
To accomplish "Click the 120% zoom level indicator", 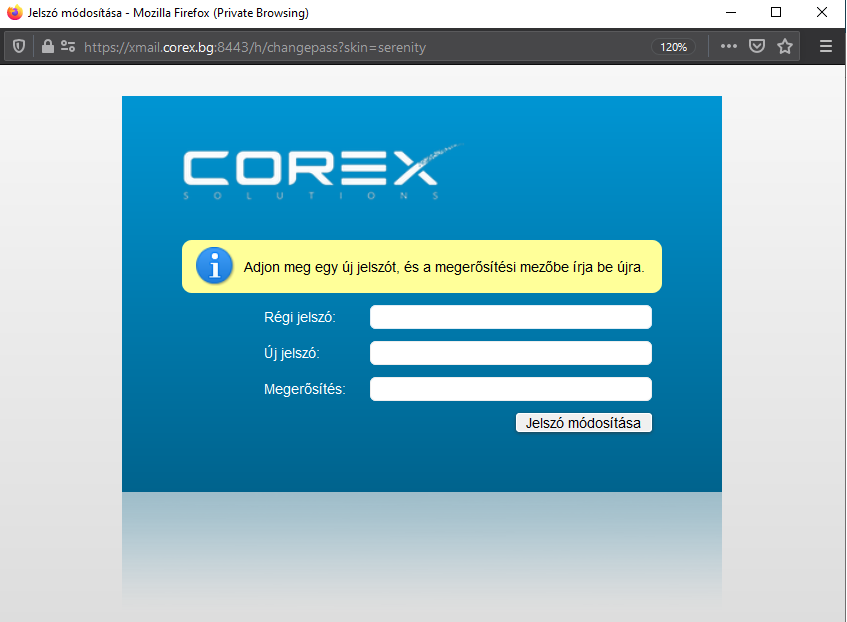I will click(x=673, y=47).
